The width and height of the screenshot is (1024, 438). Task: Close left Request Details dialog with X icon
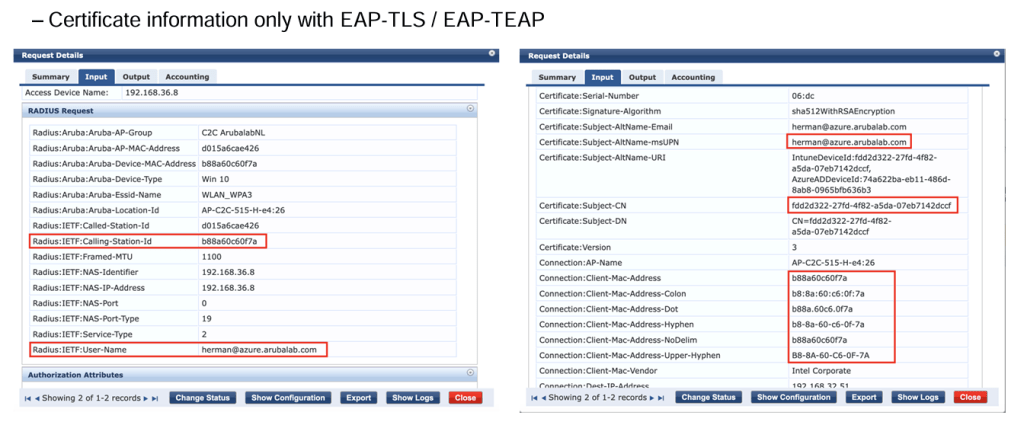point(492,54)
